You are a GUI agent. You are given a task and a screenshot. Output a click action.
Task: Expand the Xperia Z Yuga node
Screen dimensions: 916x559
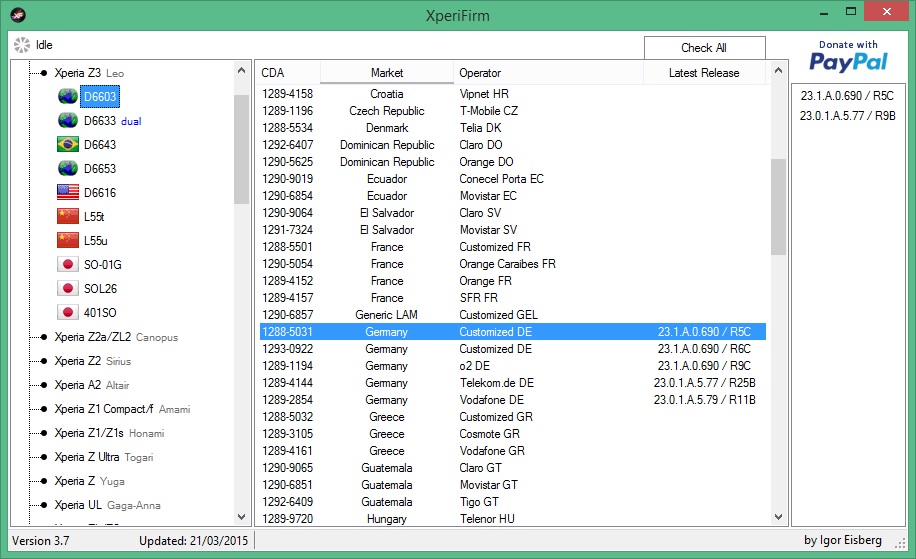(x=44, y=481)
